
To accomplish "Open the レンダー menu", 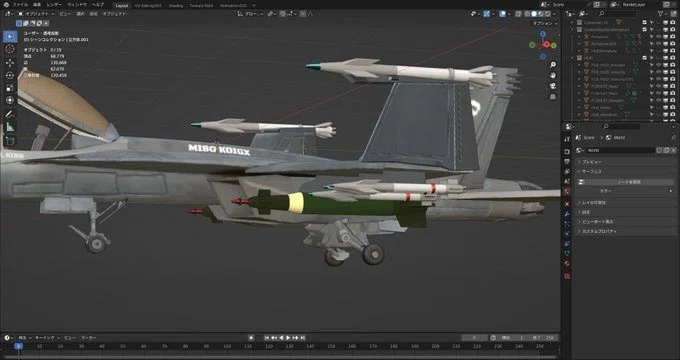I will 54,4.
